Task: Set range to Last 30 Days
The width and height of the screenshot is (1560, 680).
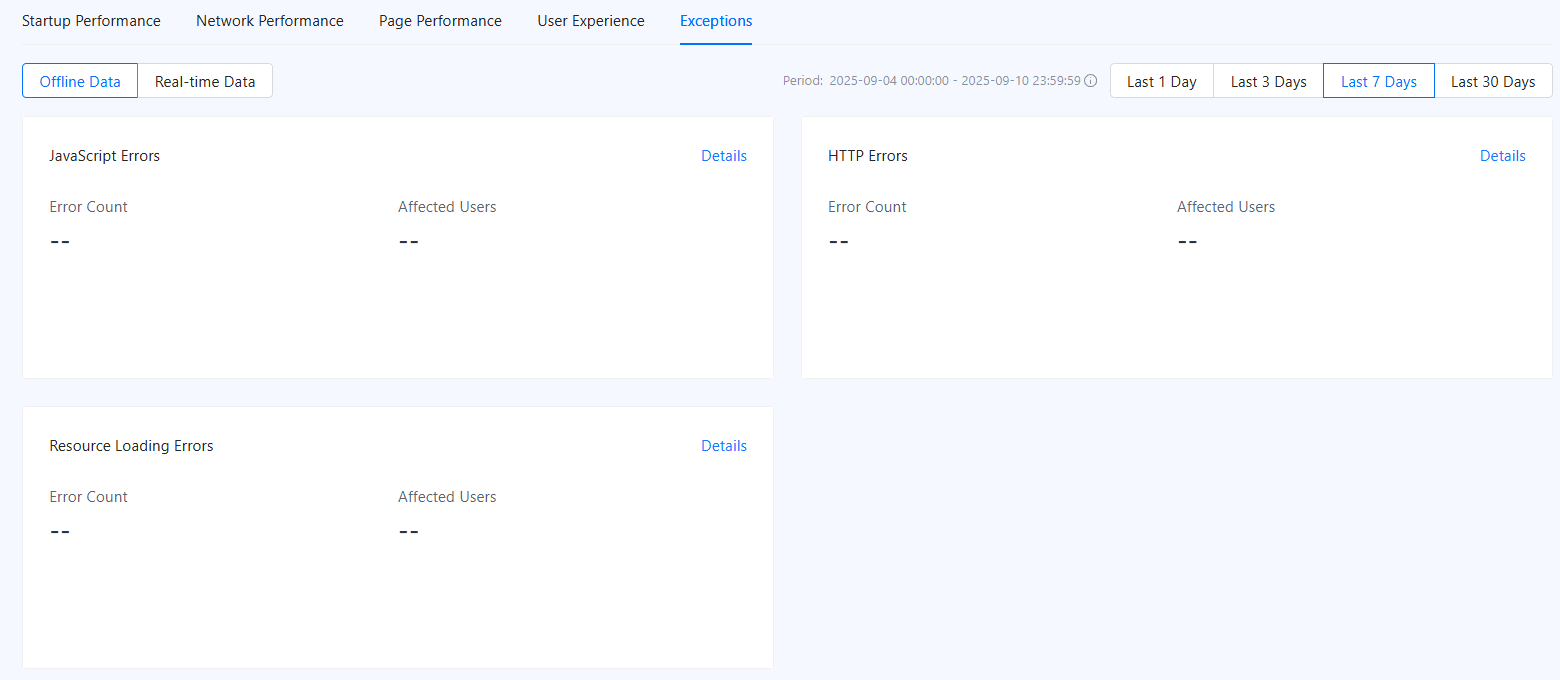Action: [1493, 82]
